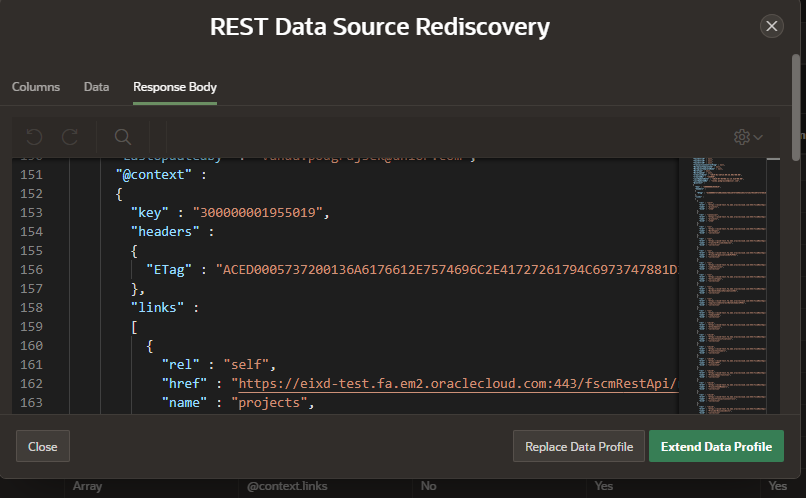Switch to the Columns tab
The height and width of the screenshot is (498, 806).
pyautogui.click(x=36, y=87)
